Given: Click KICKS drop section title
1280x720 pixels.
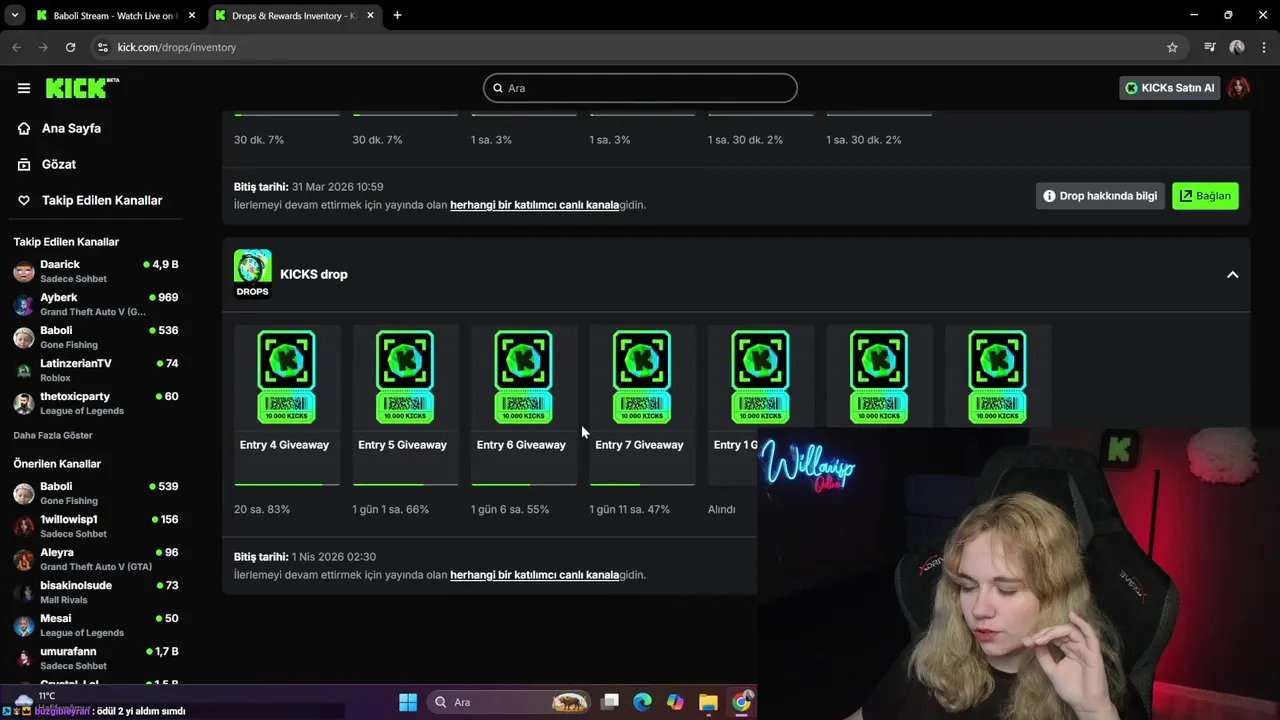Looking at the screenshot, I should 314,274.
